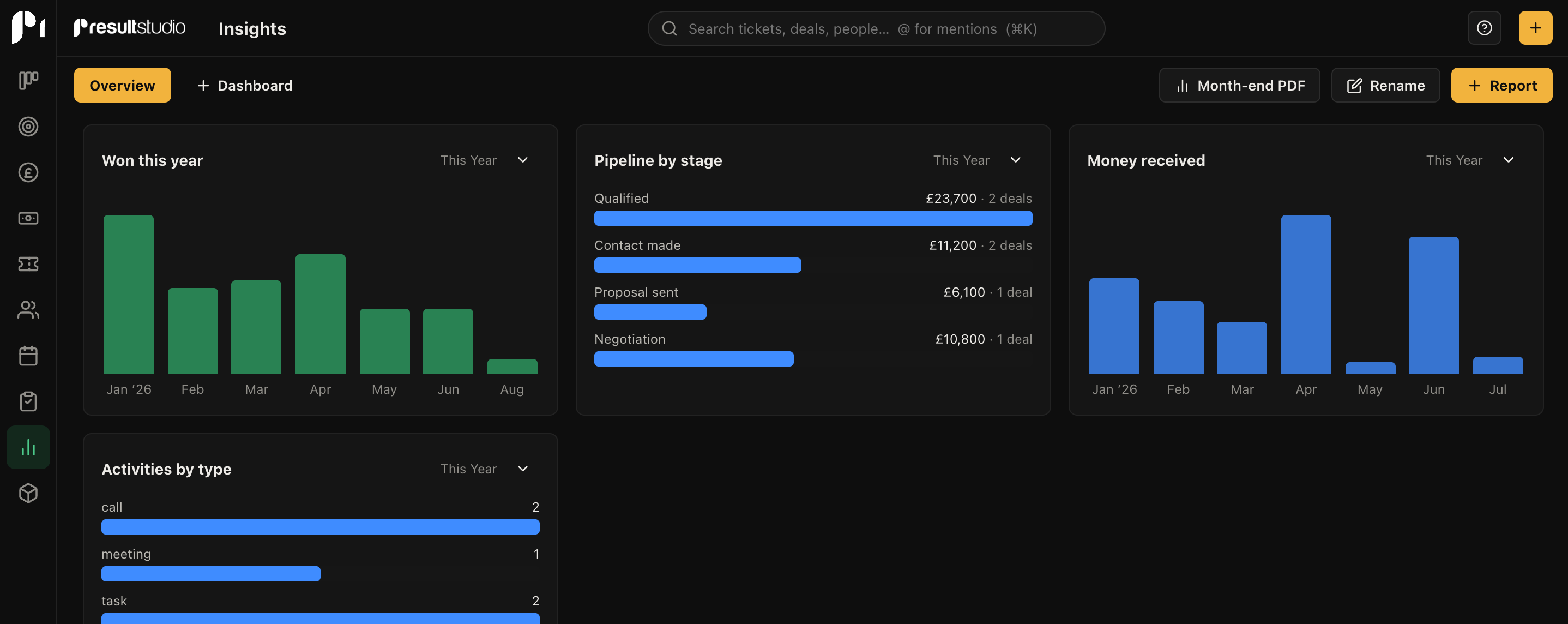Open the clipboard tasks sidebar icon
This screenshot has width=1568, height=624.
[28, 401]
